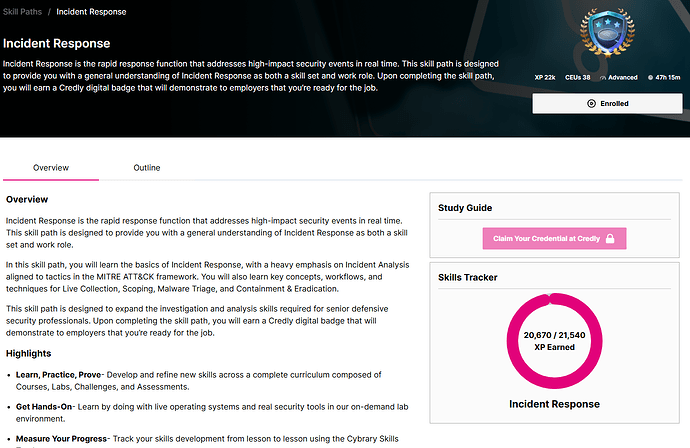690x448 pixels.
Task: Click the Highlights section heading
Action: pos(34,353)
